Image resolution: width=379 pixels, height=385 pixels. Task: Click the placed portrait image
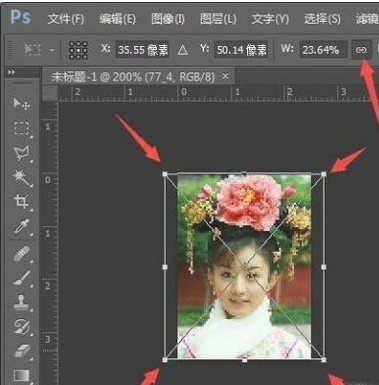pyautogui.click(x=244, y=266)
